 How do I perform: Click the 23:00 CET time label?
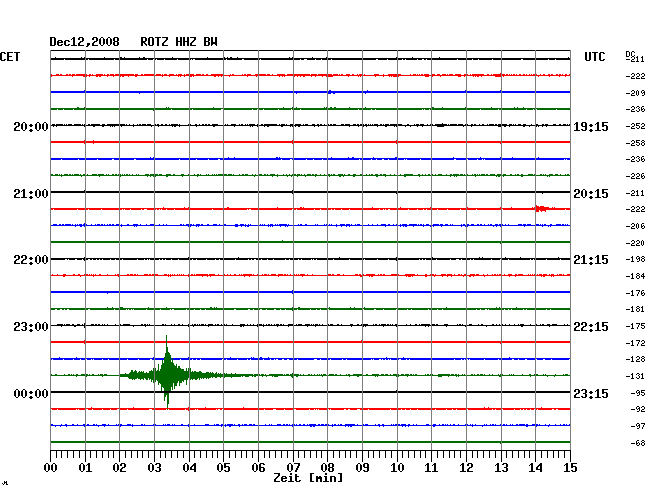click(31, 327)
